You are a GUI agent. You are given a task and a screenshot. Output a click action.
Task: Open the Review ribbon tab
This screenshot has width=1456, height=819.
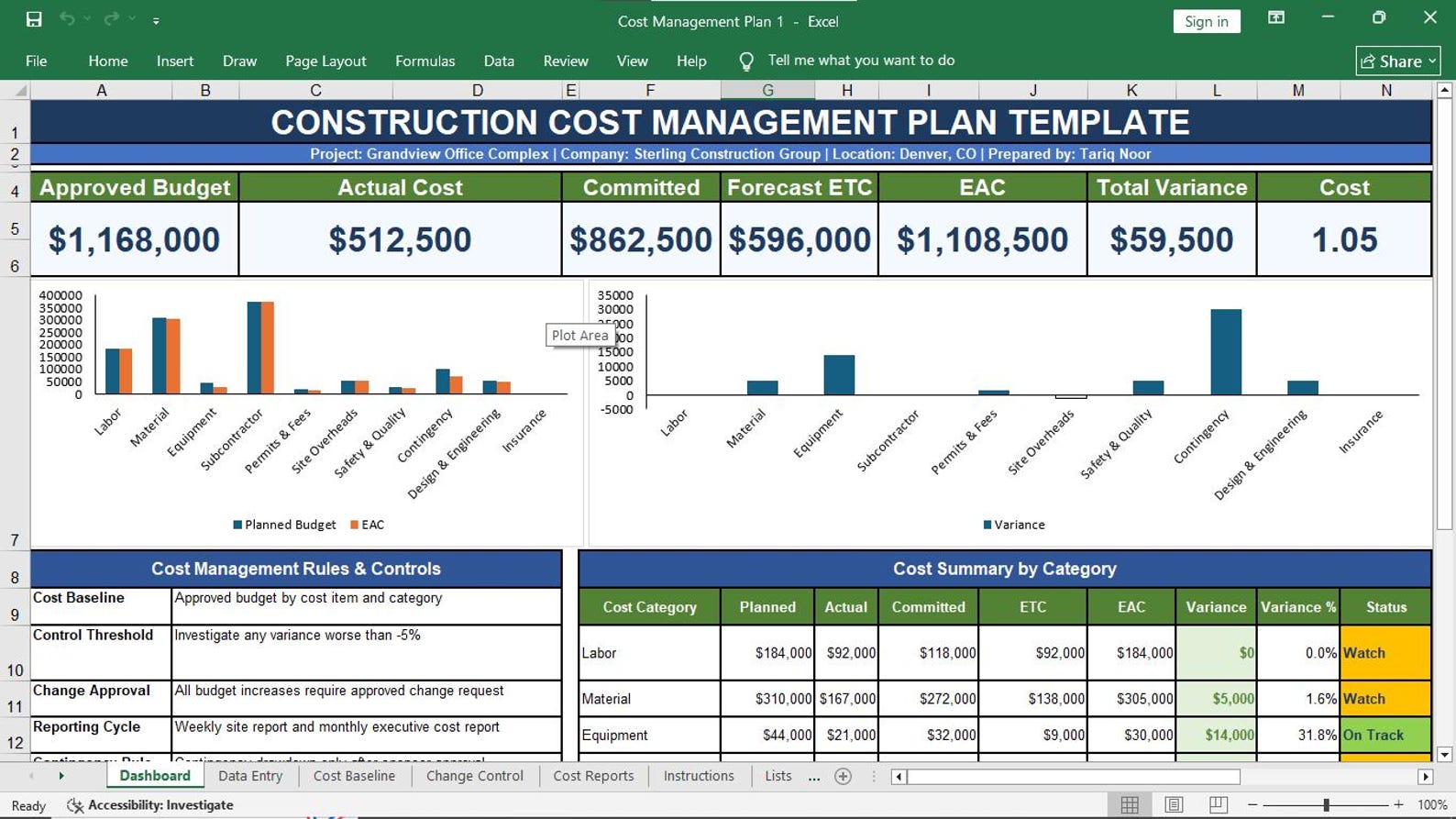click(566, 61)
